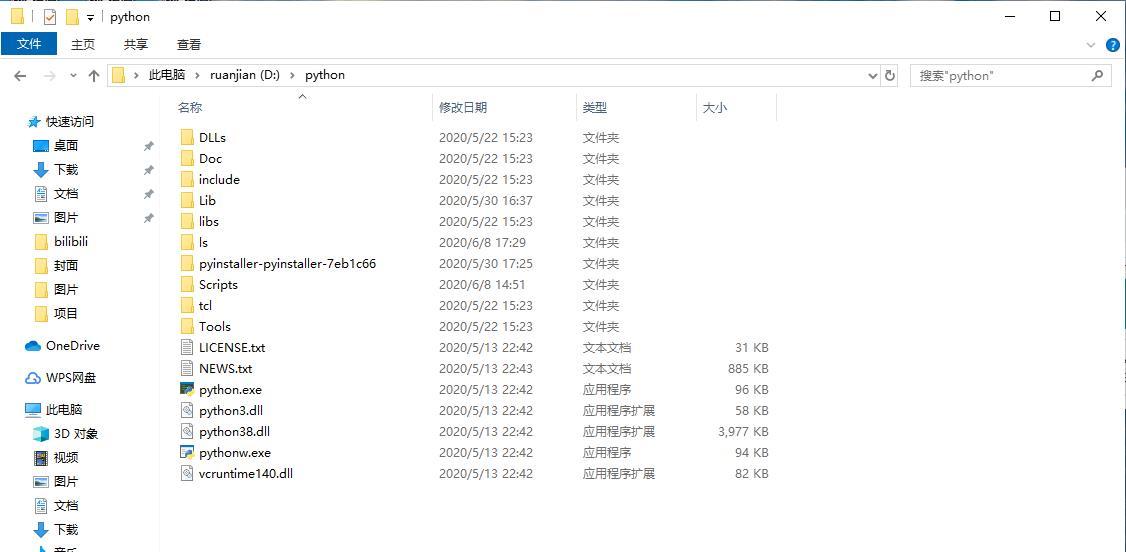Select the Lib folder icon

coord(187,200)
